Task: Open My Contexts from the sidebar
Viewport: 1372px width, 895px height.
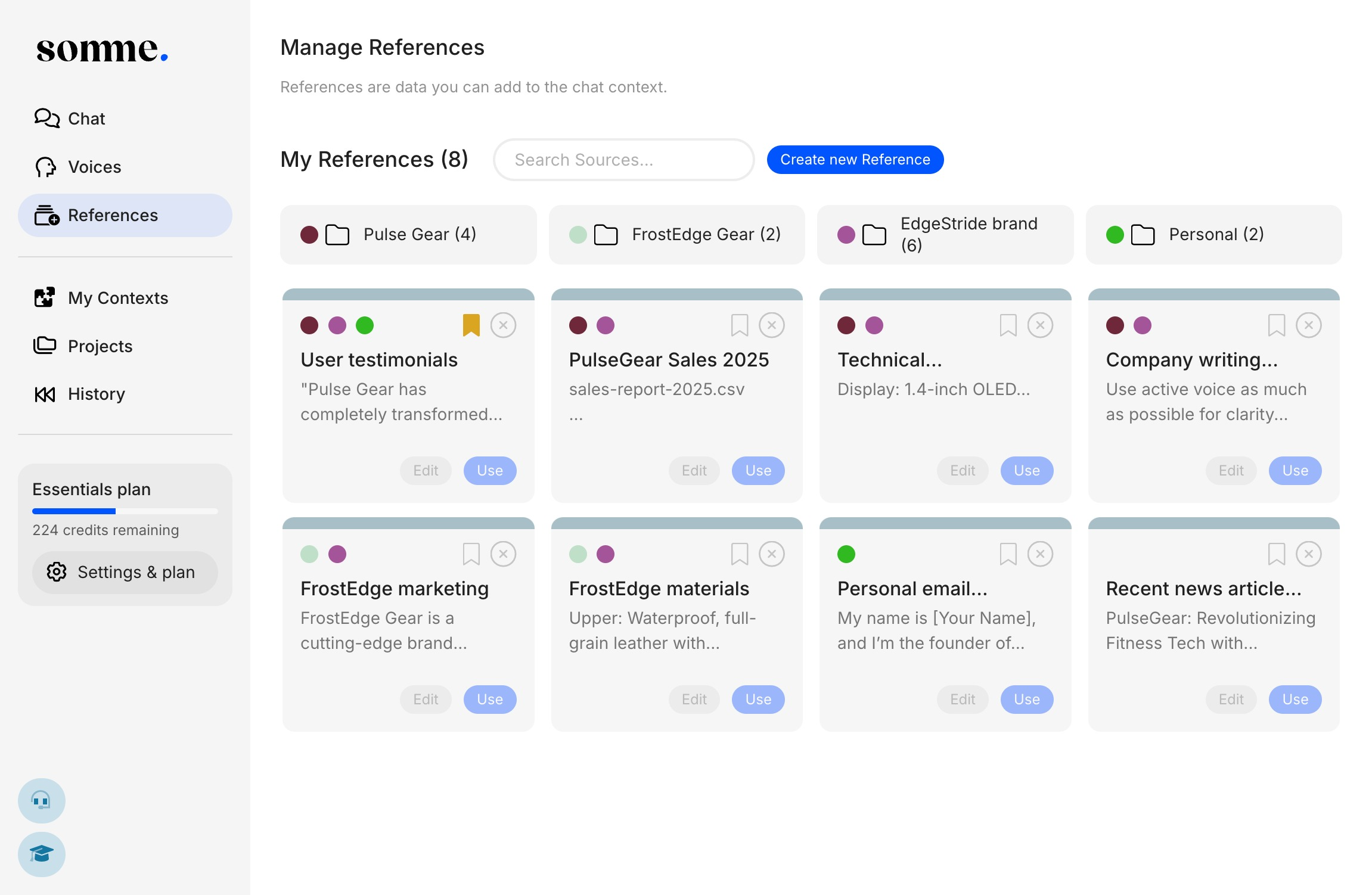Action: tap(117, 298)
